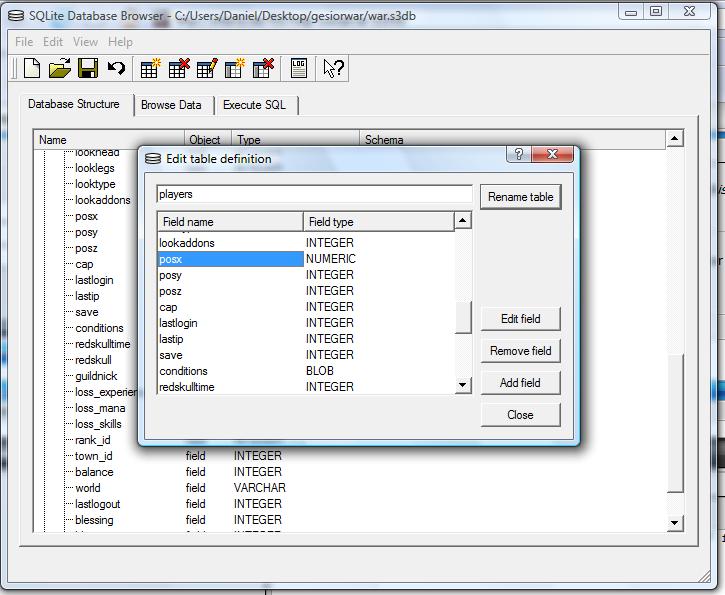Close the Edit table definition dialog with X
Screen dimensions: 725x595
[x=552, y=154]
